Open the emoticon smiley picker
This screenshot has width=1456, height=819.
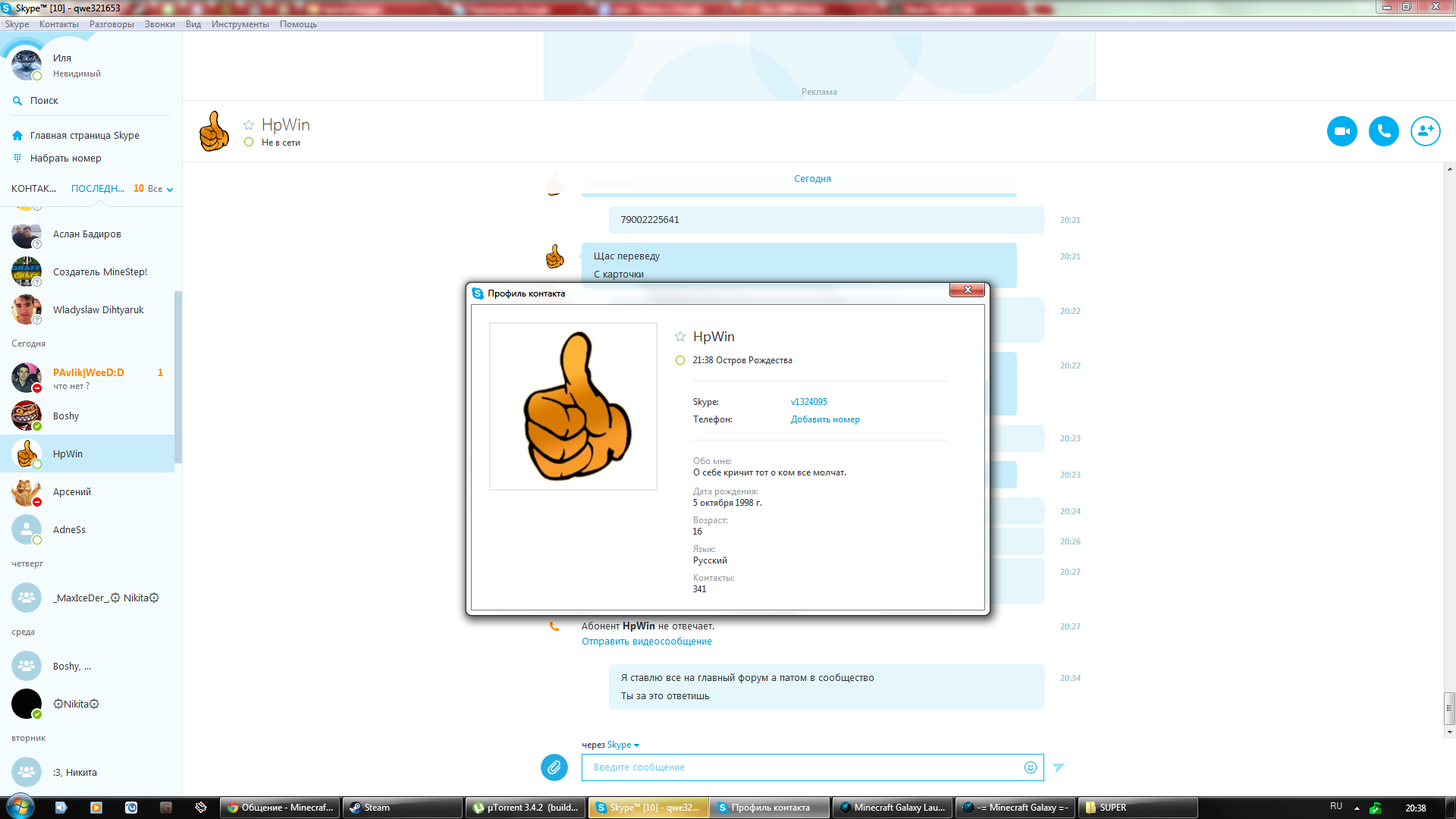(x=1030, y=767)
